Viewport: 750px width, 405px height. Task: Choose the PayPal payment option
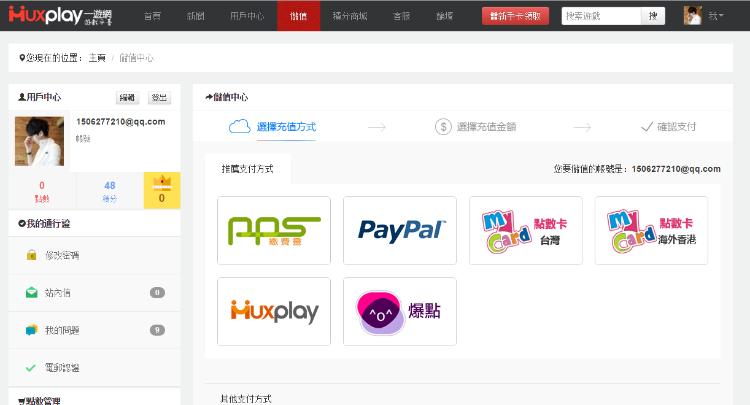tap(400, 230)
